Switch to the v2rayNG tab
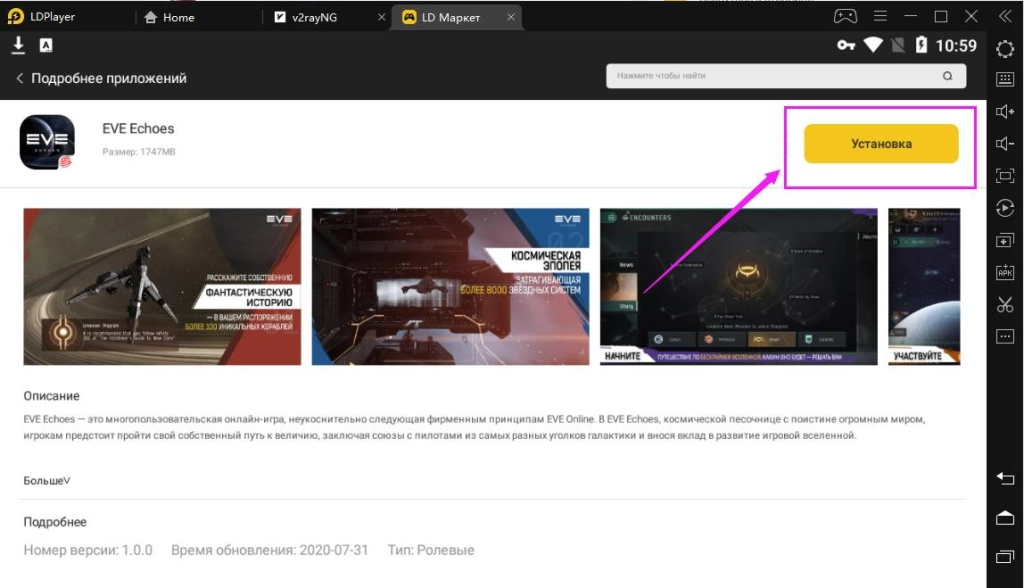This screenshot has width=1024, height=588. click(308, 17)
